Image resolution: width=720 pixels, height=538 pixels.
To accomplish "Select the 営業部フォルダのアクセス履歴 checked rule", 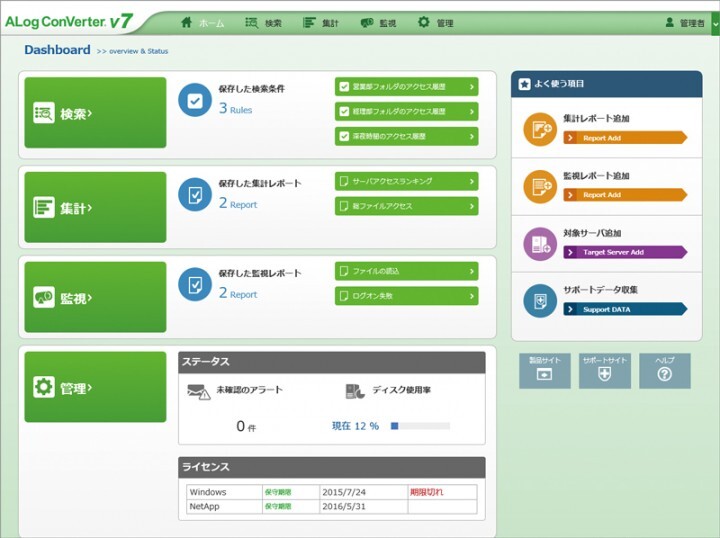I will (406, 86).
